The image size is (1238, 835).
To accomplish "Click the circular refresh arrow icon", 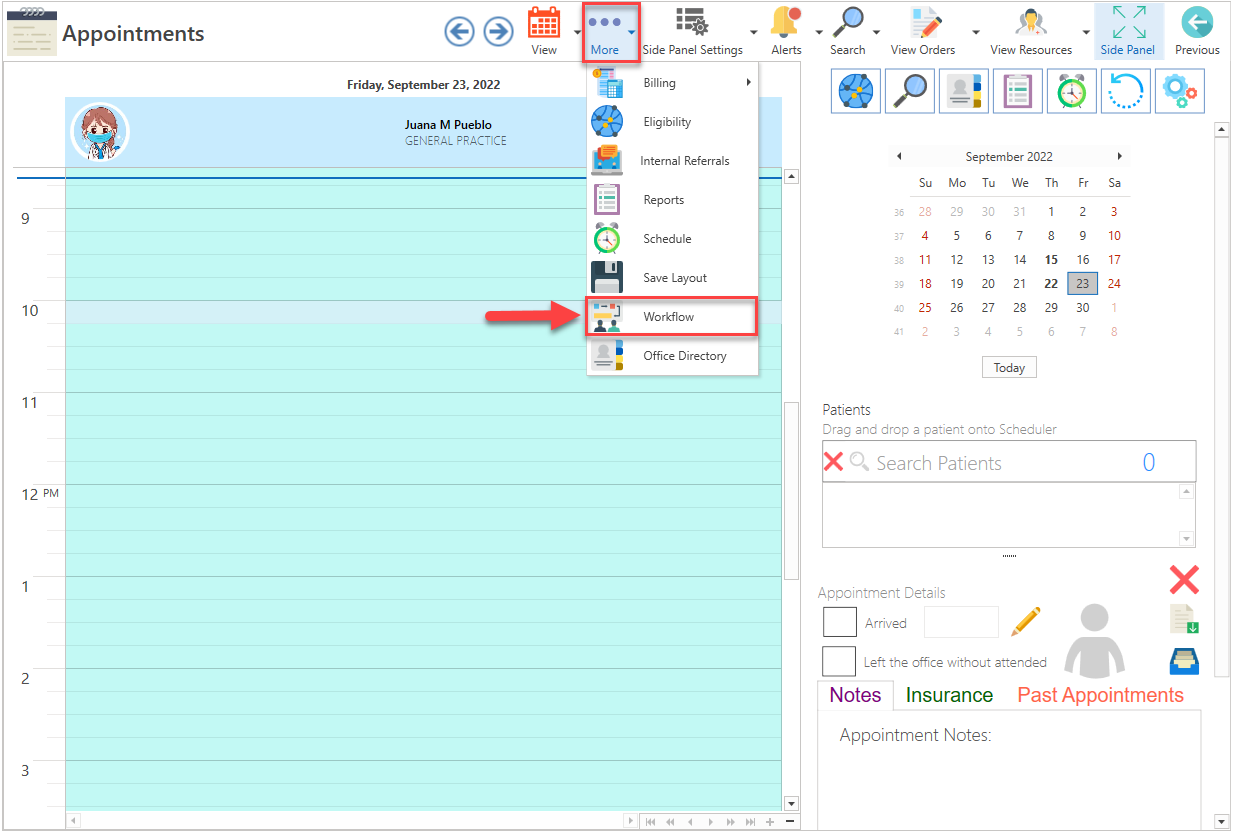I will click(1125, 91).
